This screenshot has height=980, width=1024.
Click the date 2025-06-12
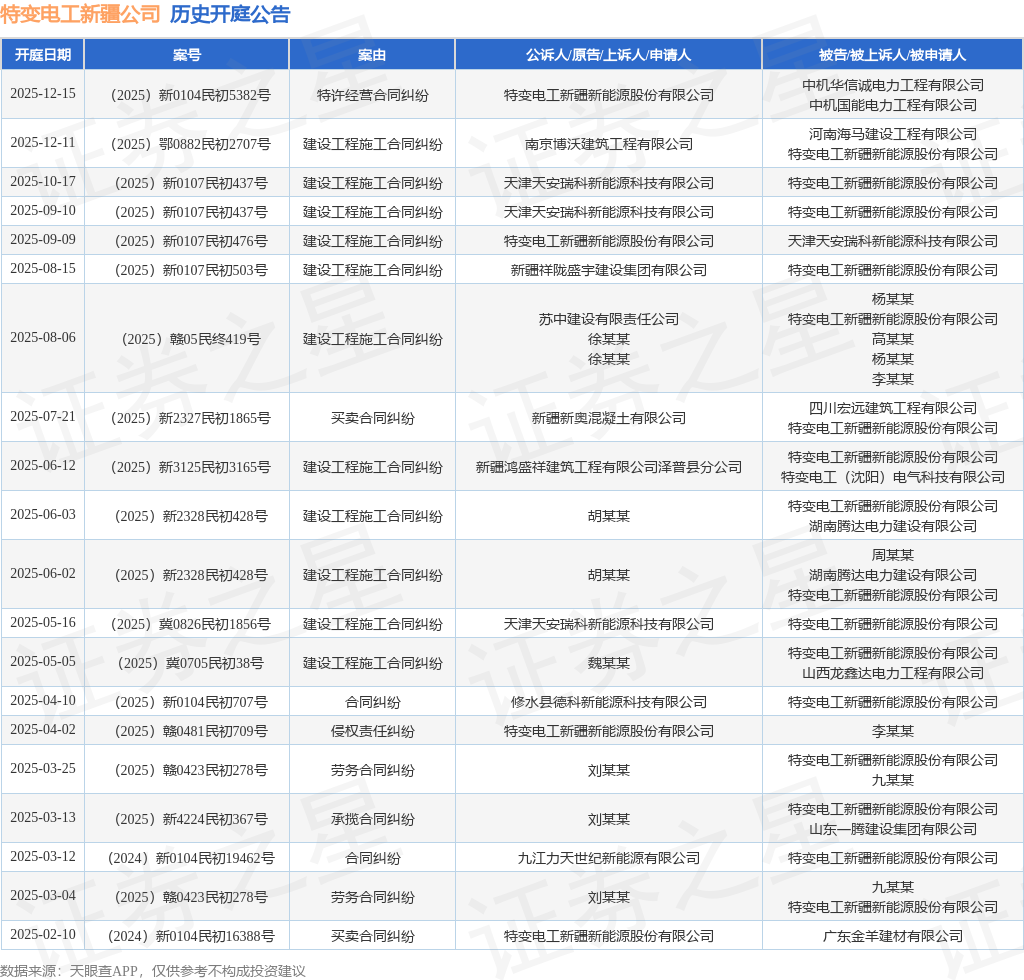pyautogui.click(x=43, y=466)
